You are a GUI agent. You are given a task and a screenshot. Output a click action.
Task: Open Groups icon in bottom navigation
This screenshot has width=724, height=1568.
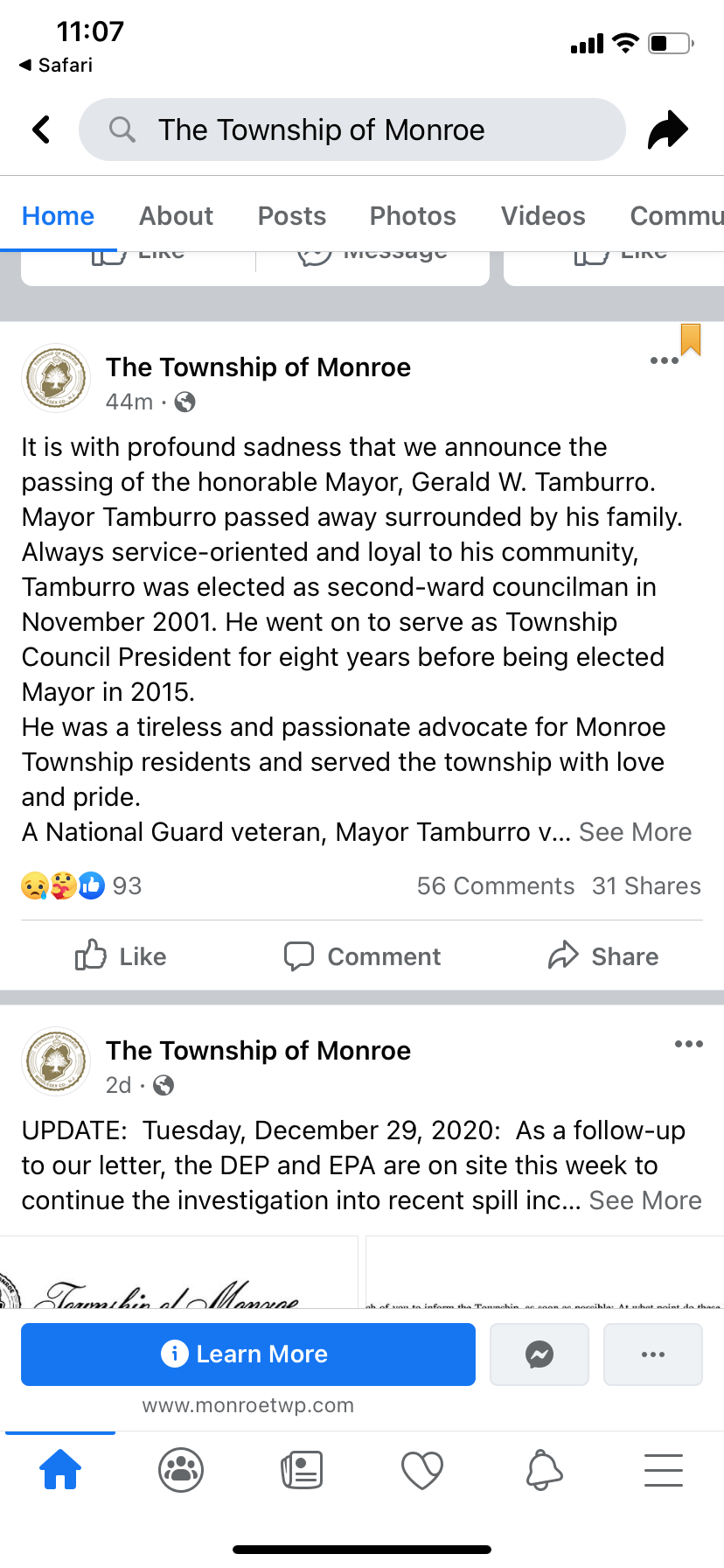click(x=181, y=1469)
